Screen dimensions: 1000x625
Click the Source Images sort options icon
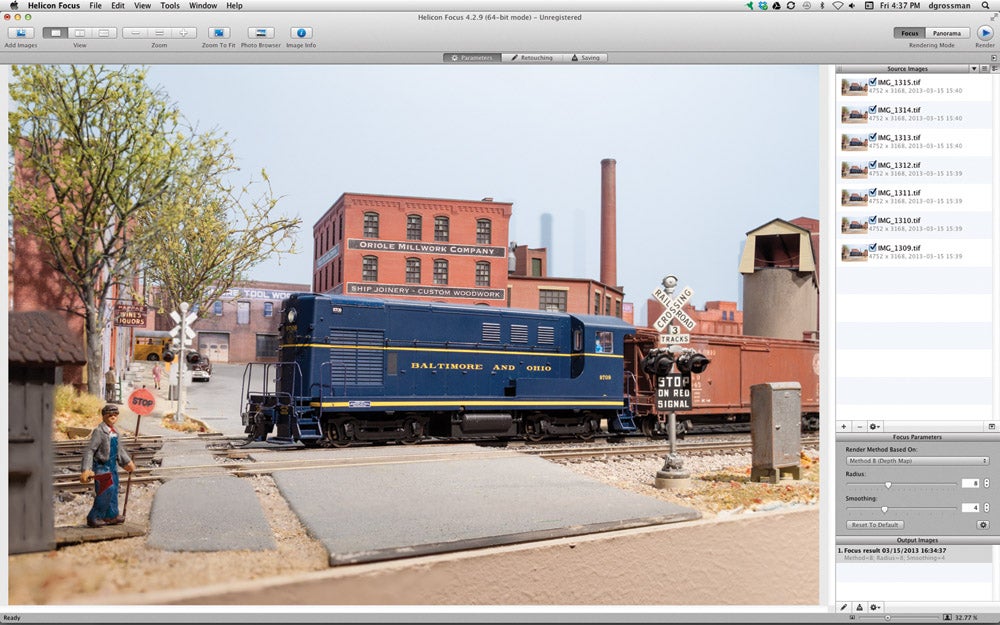(994, 68)
